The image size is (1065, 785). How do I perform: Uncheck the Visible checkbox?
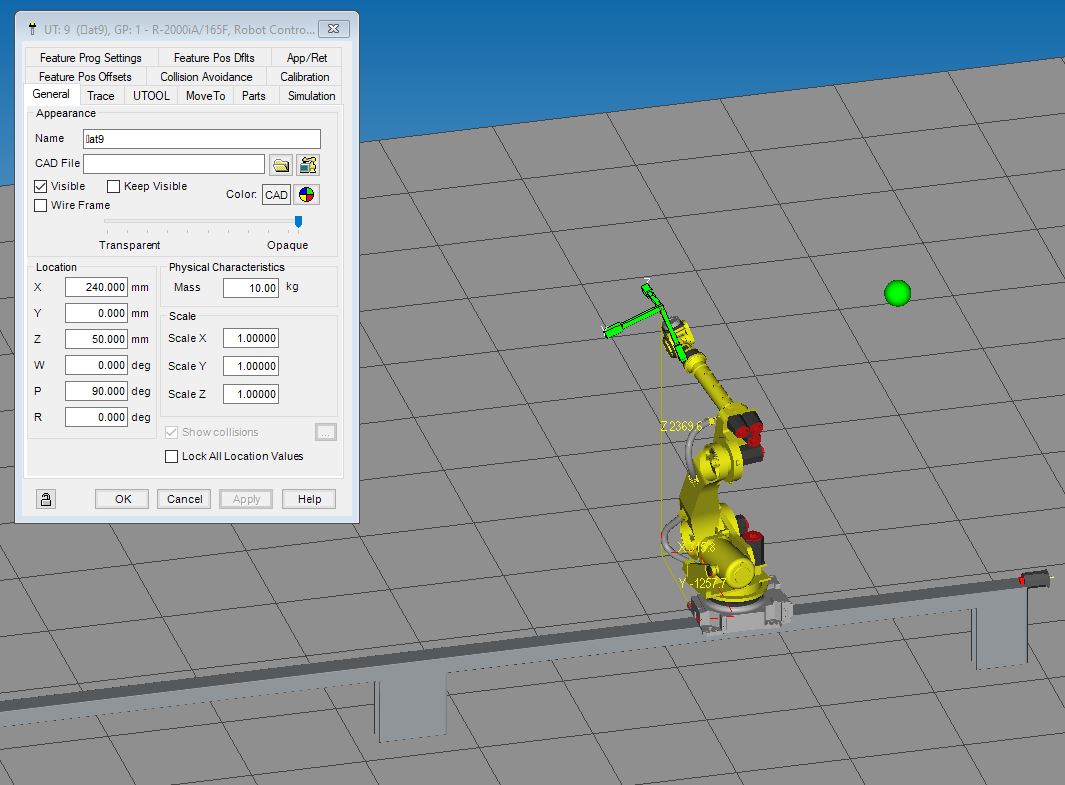pos(41,187)
